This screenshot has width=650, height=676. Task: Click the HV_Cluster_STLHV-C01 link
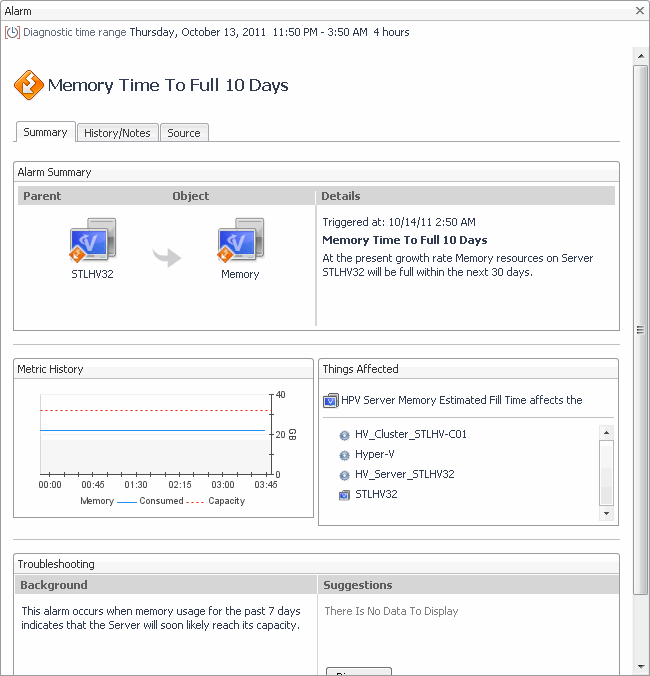(x=411, y=435)
